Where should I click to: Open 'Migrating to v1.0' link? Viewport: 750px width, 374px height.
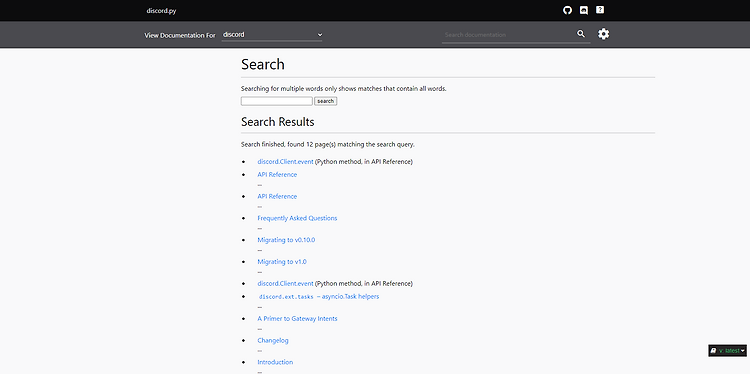click(282, 262)
